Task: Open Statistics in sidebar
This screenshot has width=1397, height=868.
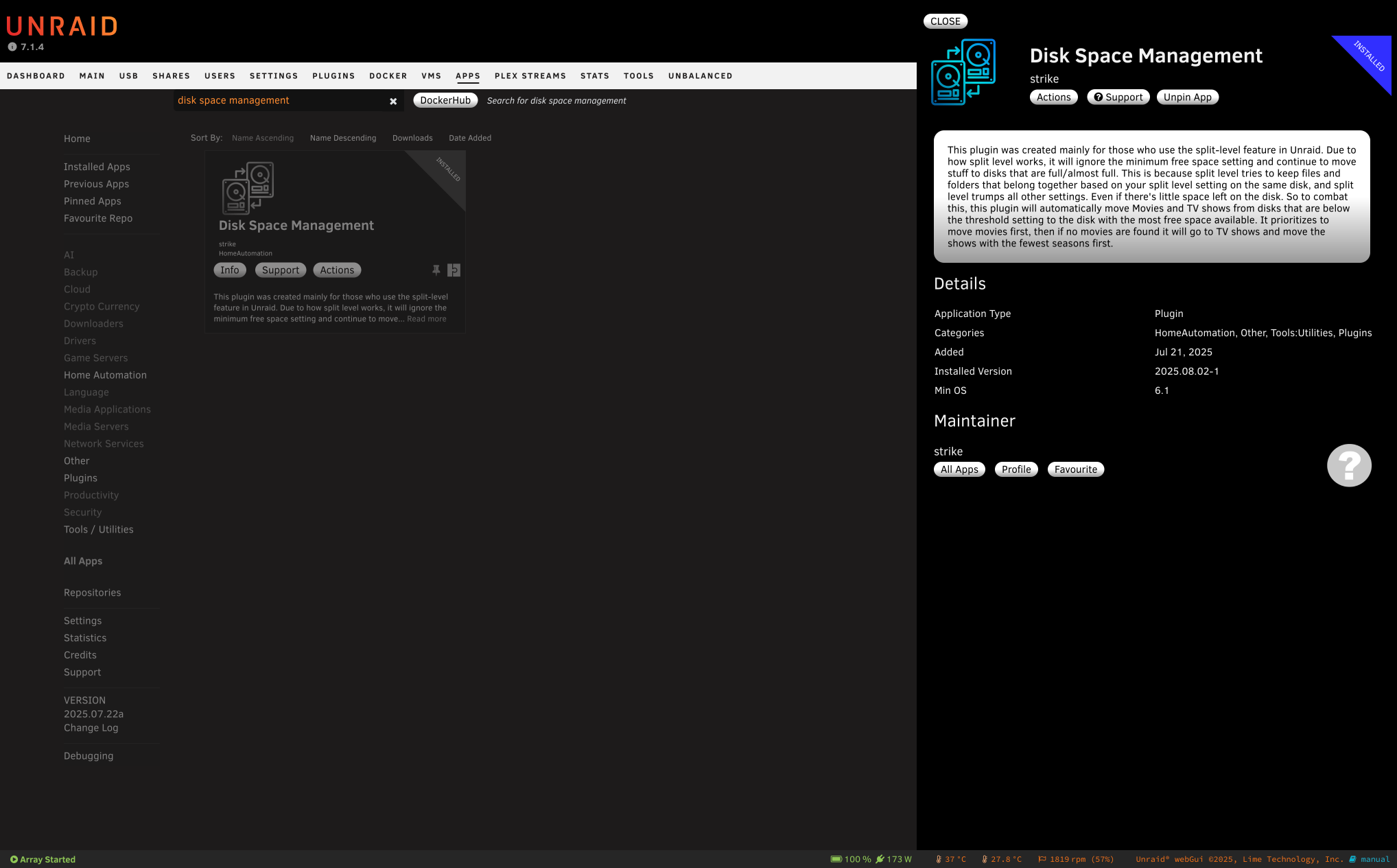Action: (85, 638)
